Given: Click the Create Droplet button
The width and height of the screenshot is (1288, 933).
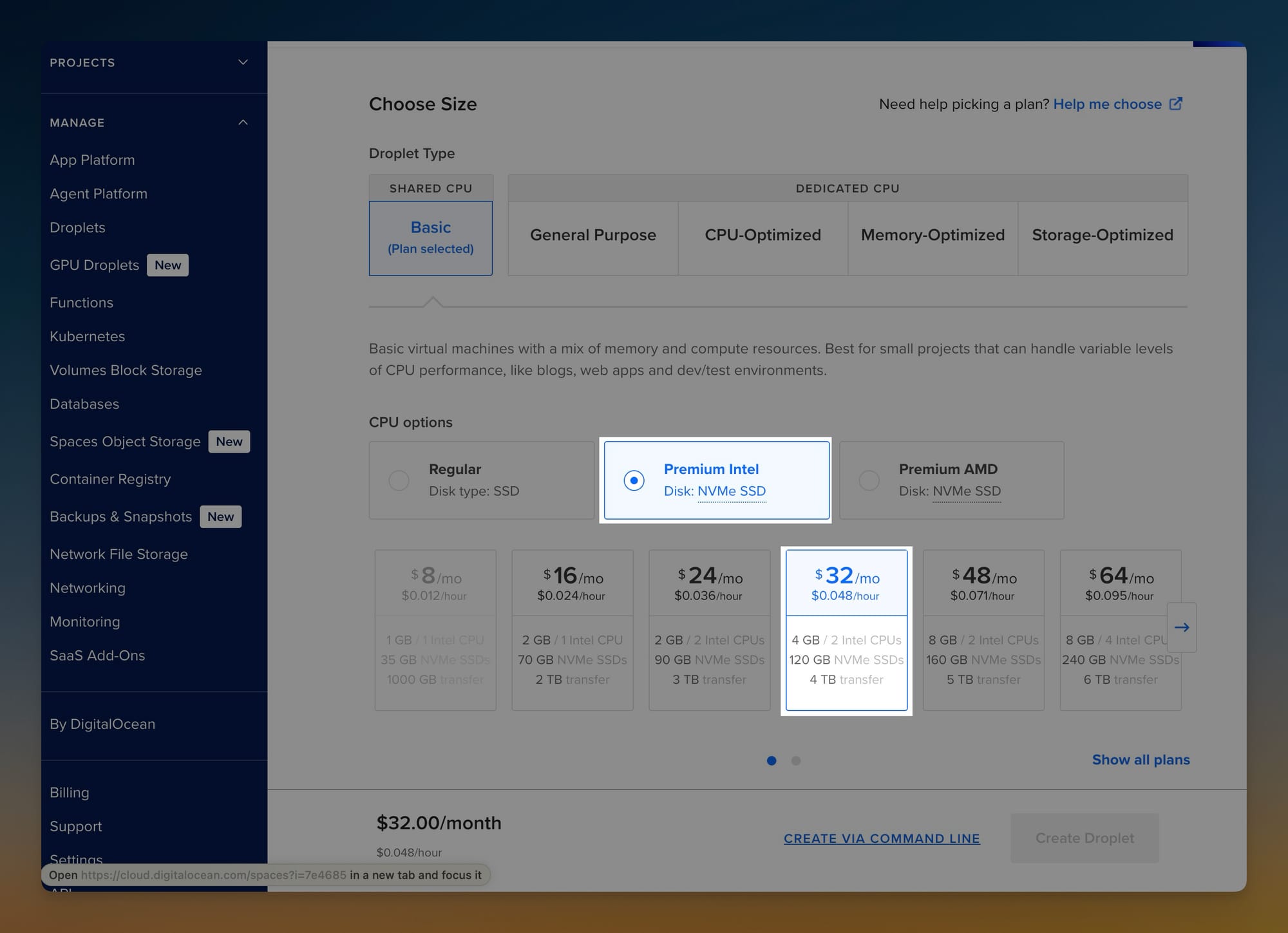Looking at the screenshot, I should tap(1084, 838).
